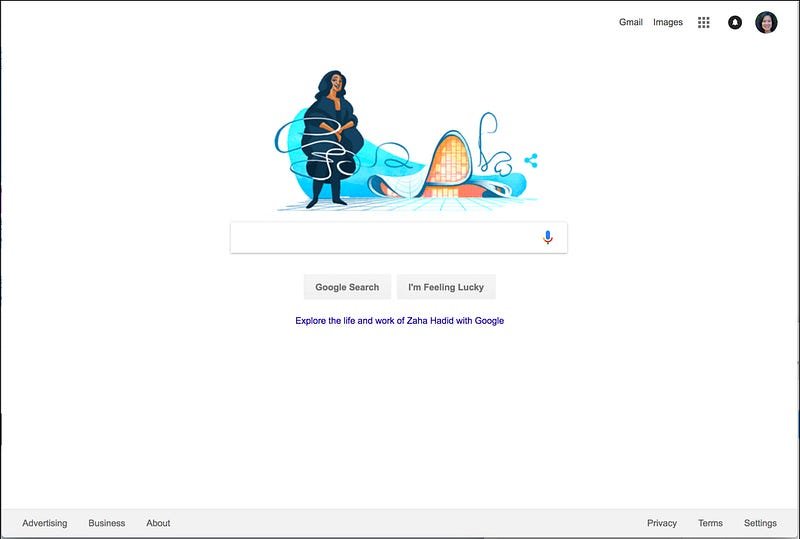This screenshot has height=539, width=800.
Task: Open the Explore Zaha Hadid link
Action: pos(399,321)
